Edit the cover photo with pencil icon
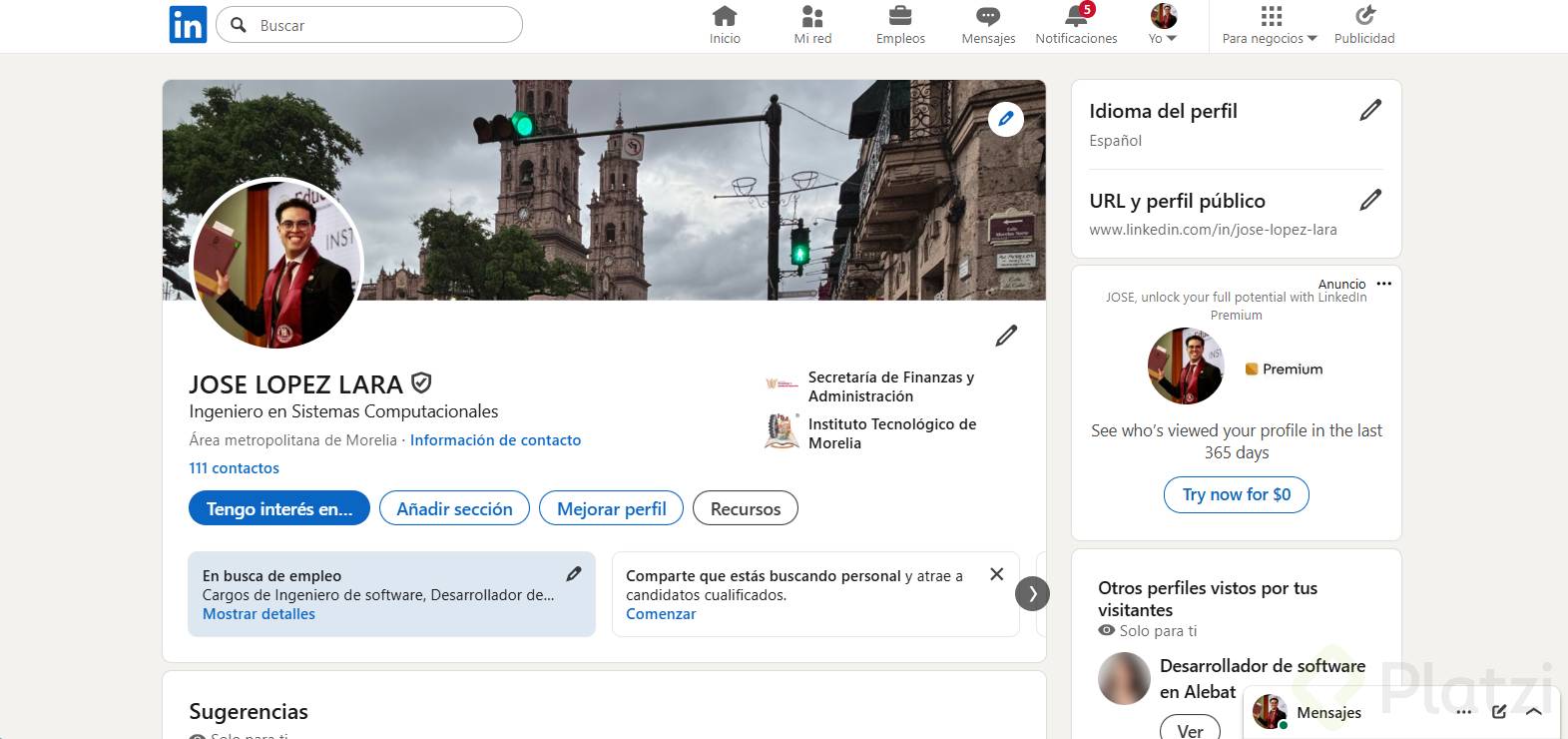 (1006, 119)
